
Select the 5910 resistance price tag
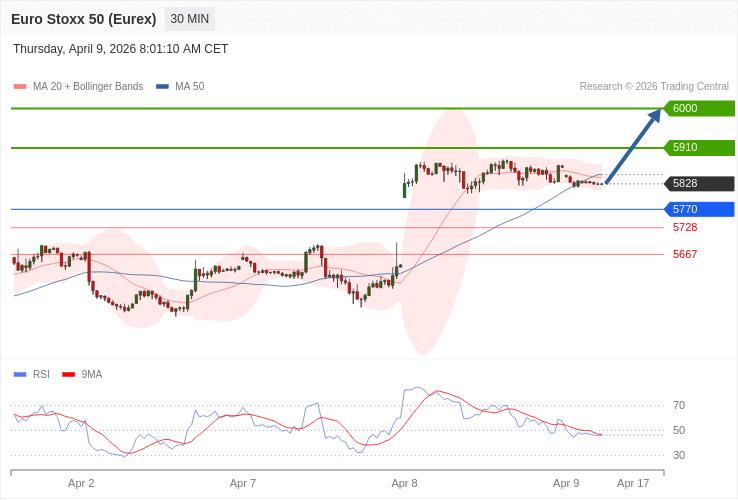(699, 147)
